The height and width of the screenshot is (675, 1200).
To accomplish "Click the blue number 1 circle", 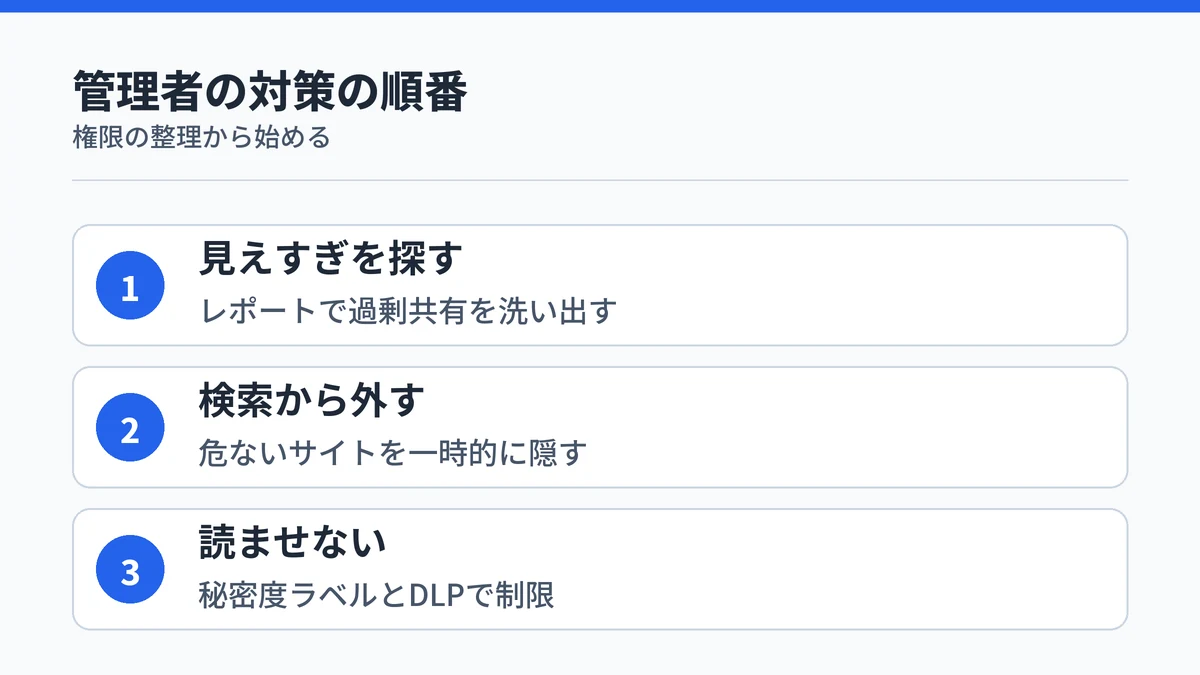I will (x=130, y=286).
